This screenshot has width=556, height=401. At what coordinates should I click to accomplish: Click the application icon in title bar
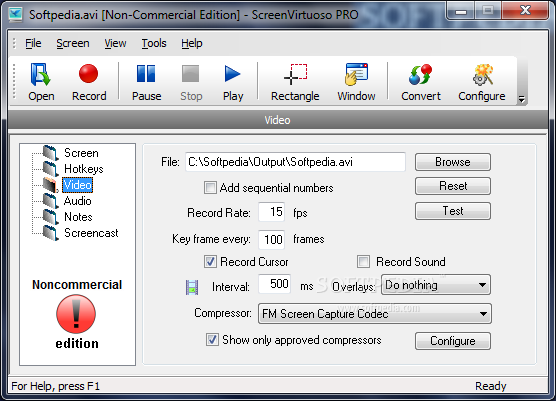[x=16, y=15]
